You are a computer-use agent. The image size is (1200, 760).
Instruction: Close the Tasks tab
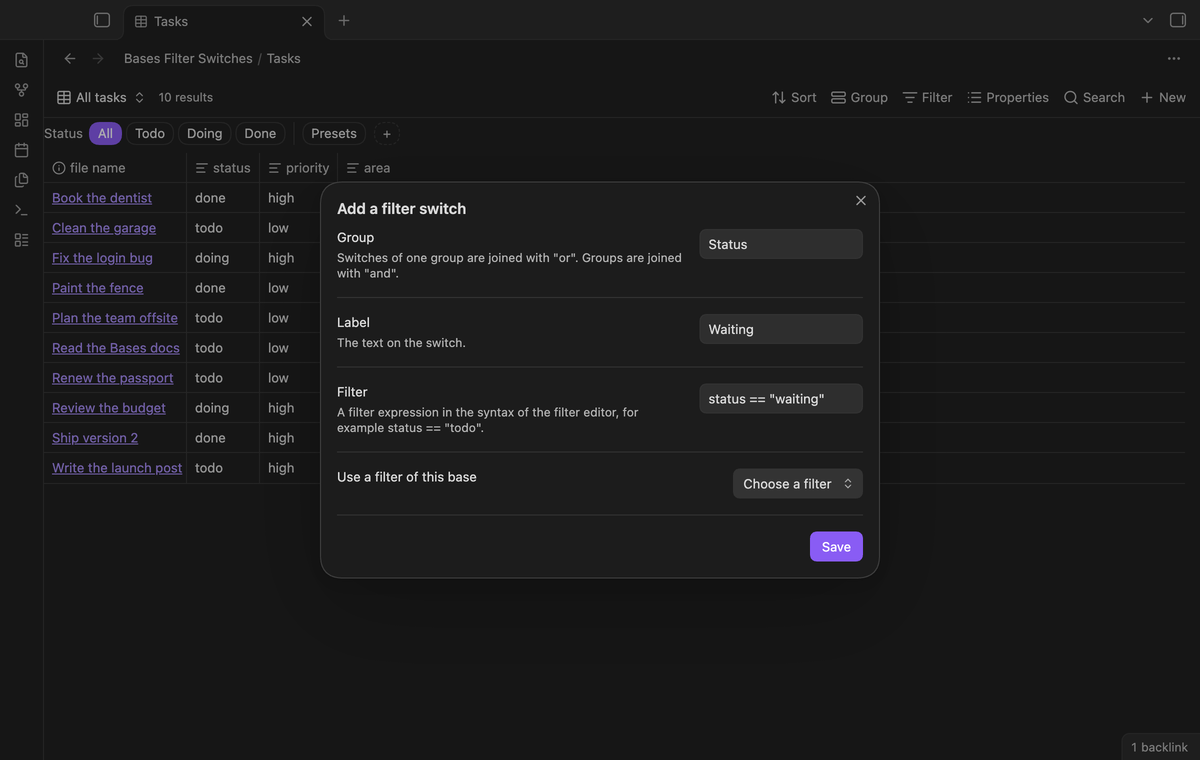[307, 21]
